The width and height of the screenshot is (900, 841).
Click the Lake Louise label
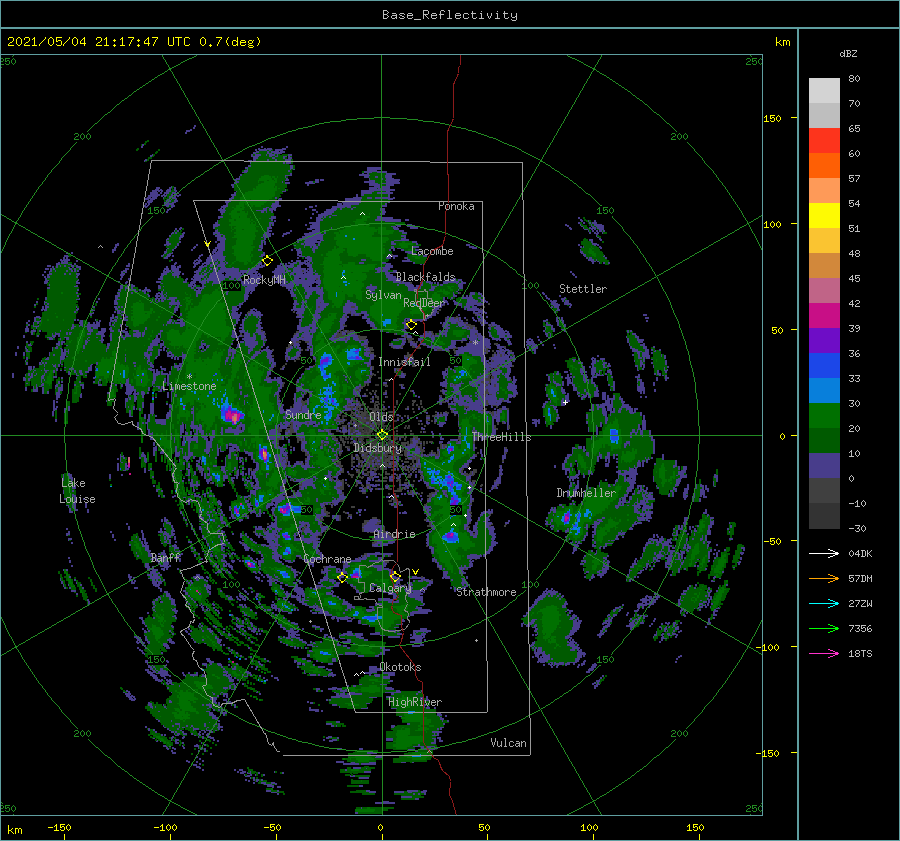(77, 491)
